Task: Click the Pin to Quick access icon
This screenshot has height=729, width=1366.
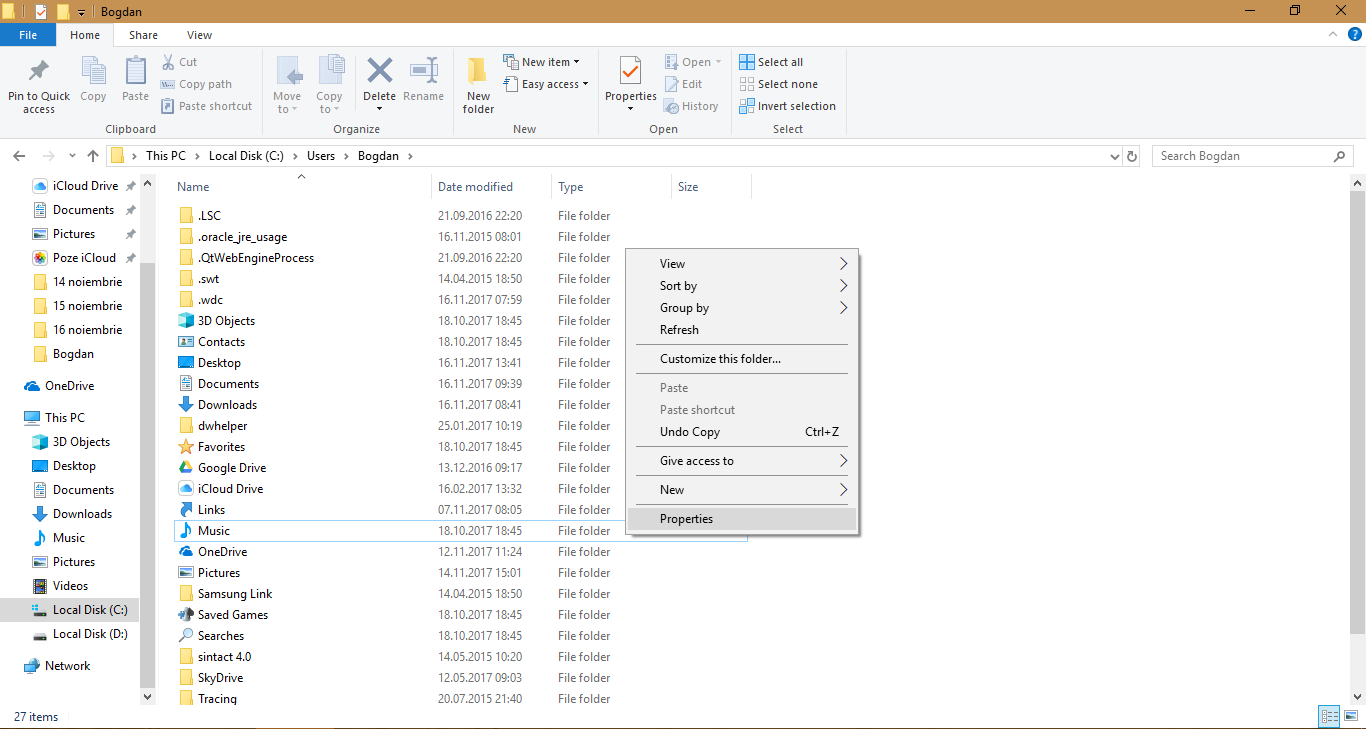Action: point(39,72)
